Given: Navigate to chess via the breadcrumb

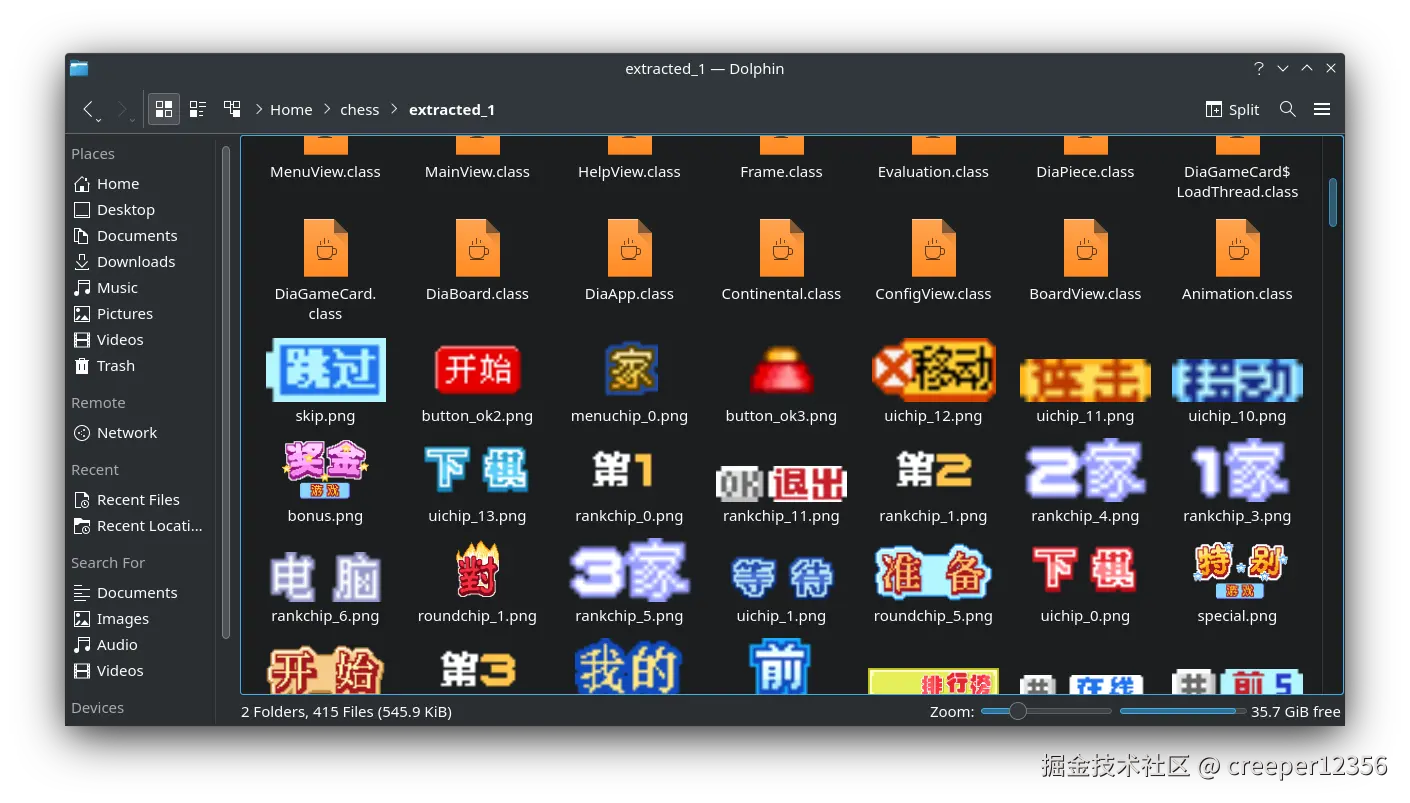Looking at the screenshot, I should (359, 109).
